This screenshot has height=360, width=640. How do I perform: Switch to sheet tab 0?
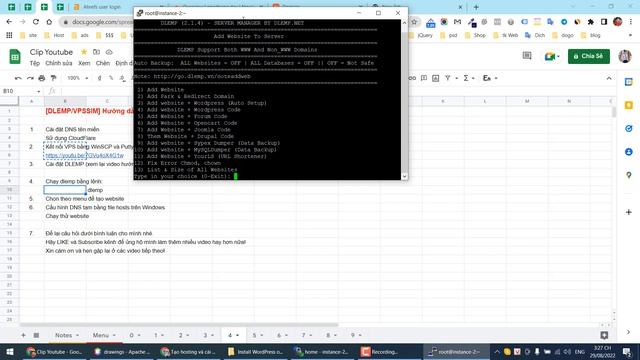(x=131, y=335)
